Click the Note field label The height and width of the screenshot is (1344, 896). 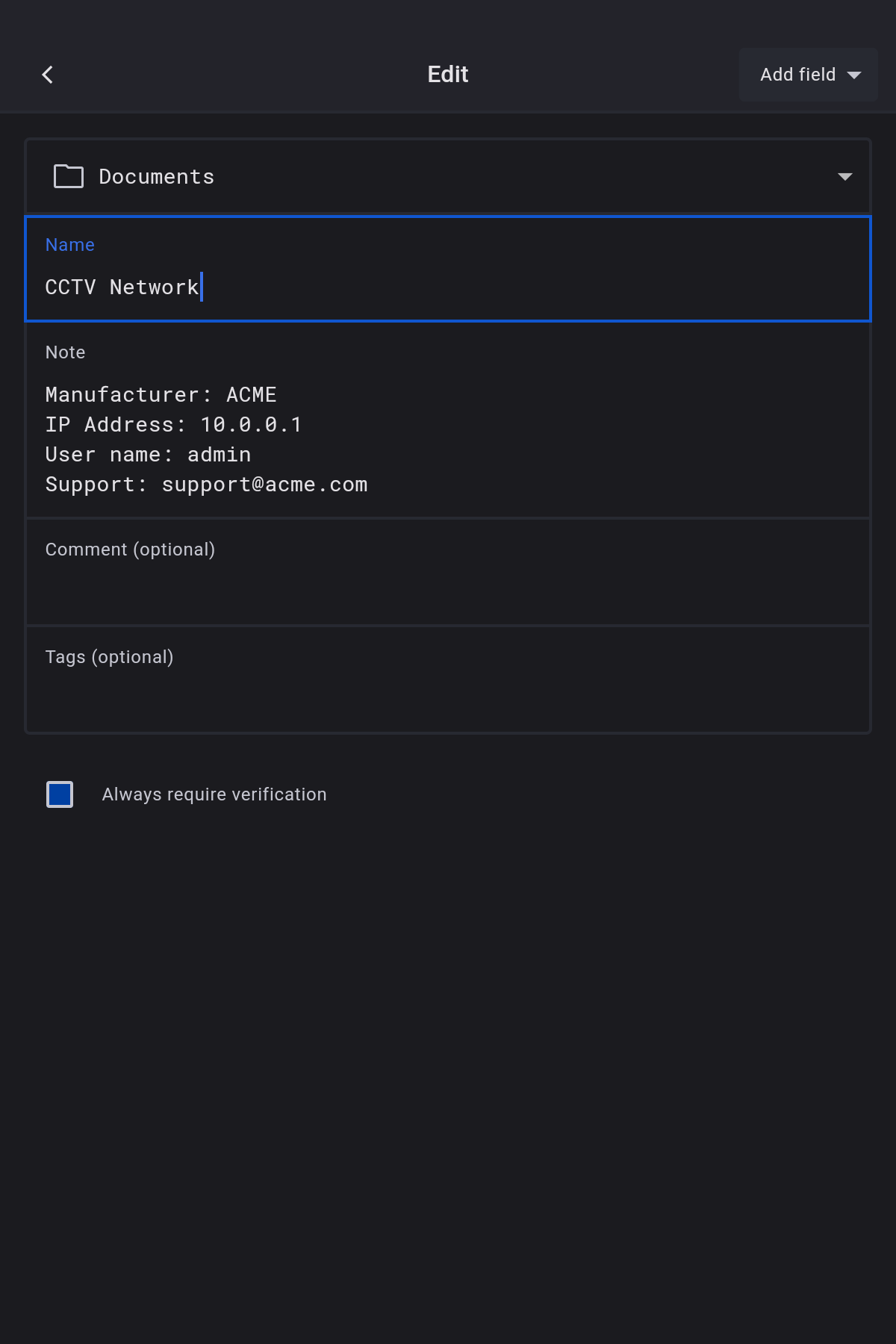coord(66,352)
